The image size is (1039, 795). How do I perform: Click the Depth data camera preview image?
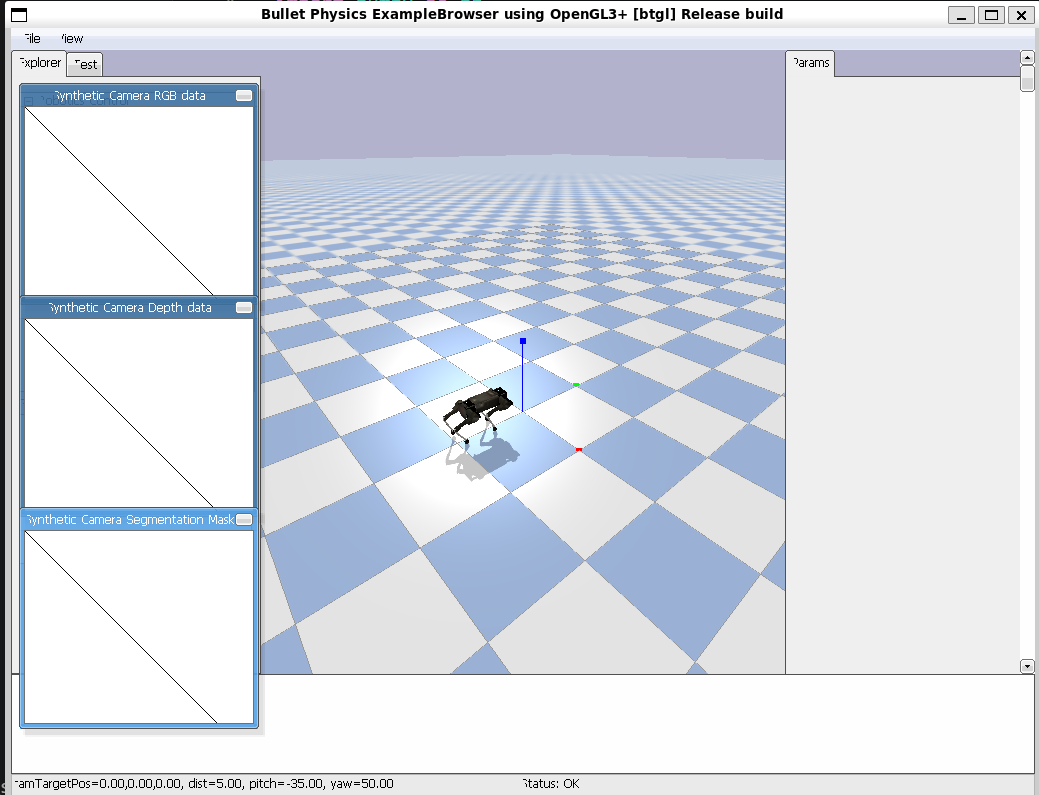pyautogui.click(x=139, y=413)
